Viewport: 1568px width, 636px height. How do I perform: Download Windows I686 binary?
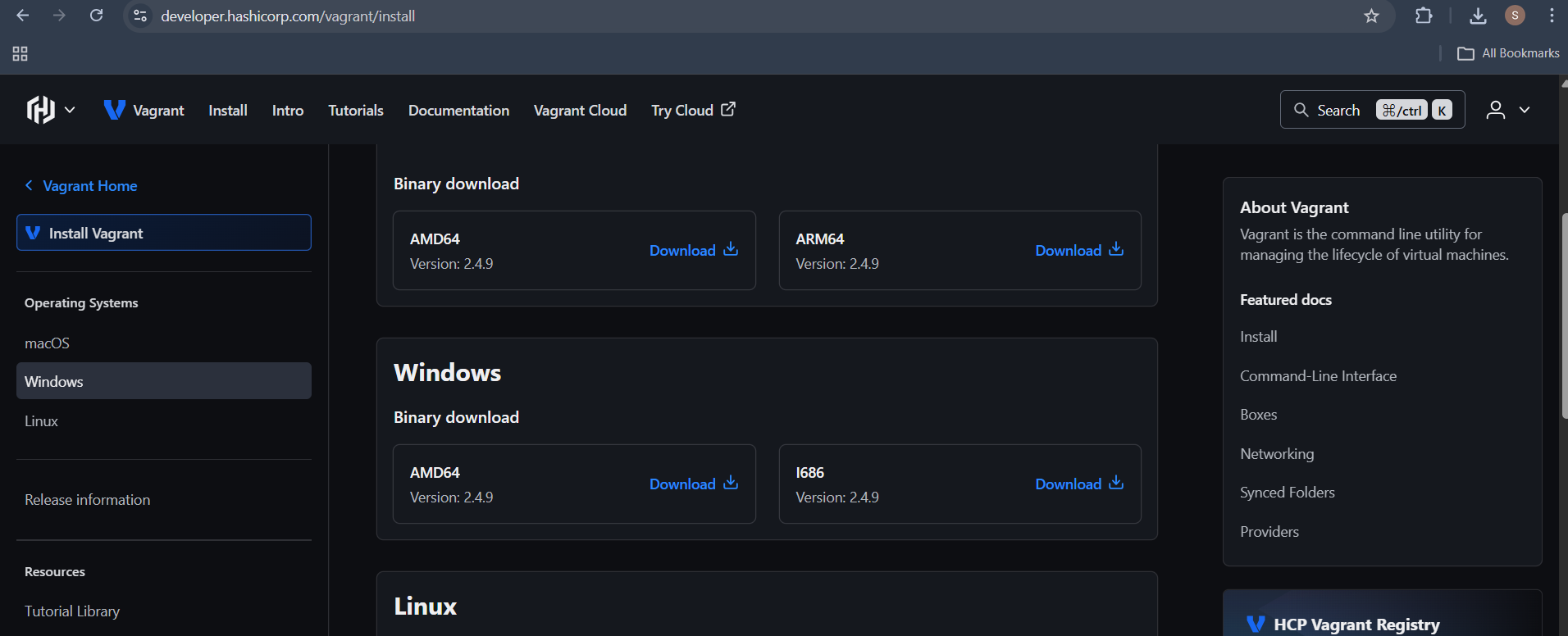pyautogui.click(x=1079, y=484)
